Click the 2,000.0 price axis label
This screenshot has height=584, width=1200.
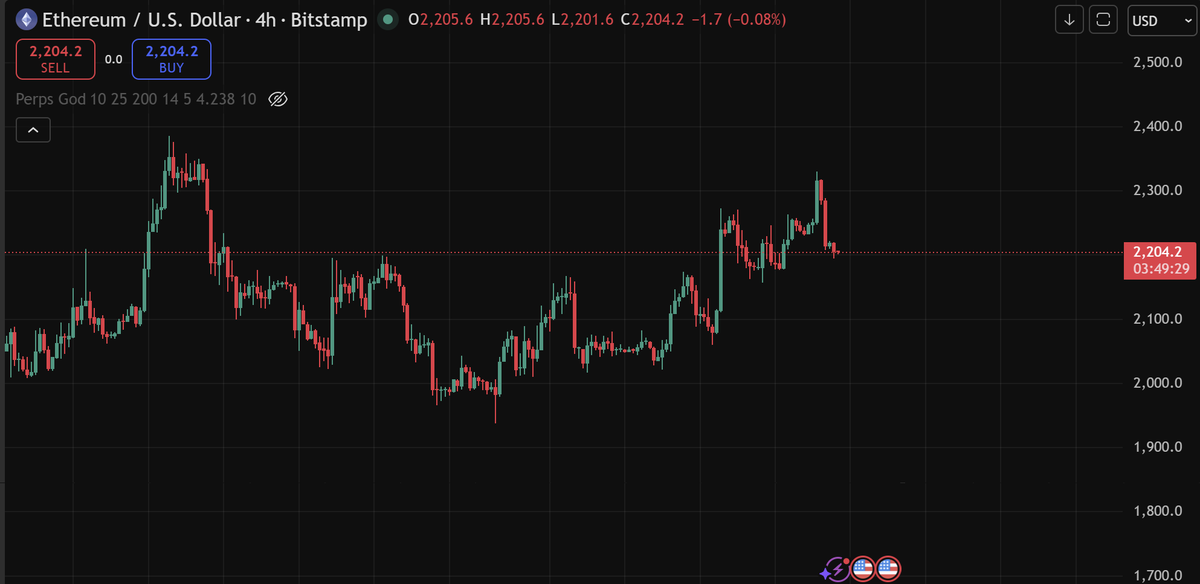(1158, 383)
